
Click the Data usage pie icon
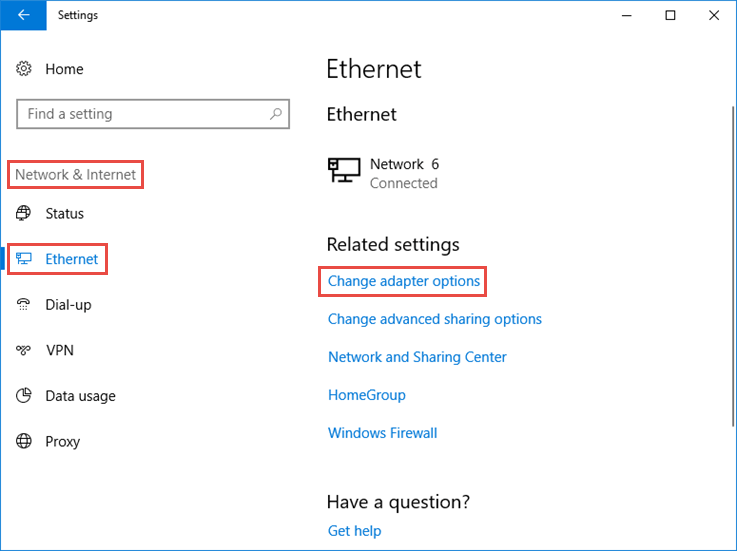click(x=25, y=396)
